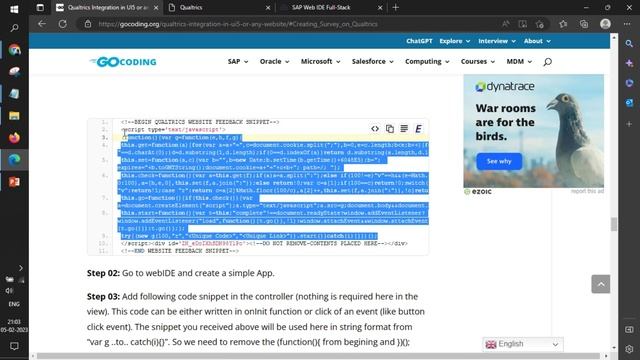This screenshot has width=640, height=360.
Task: Open Windows taskbar search
Action: point(14,28)
